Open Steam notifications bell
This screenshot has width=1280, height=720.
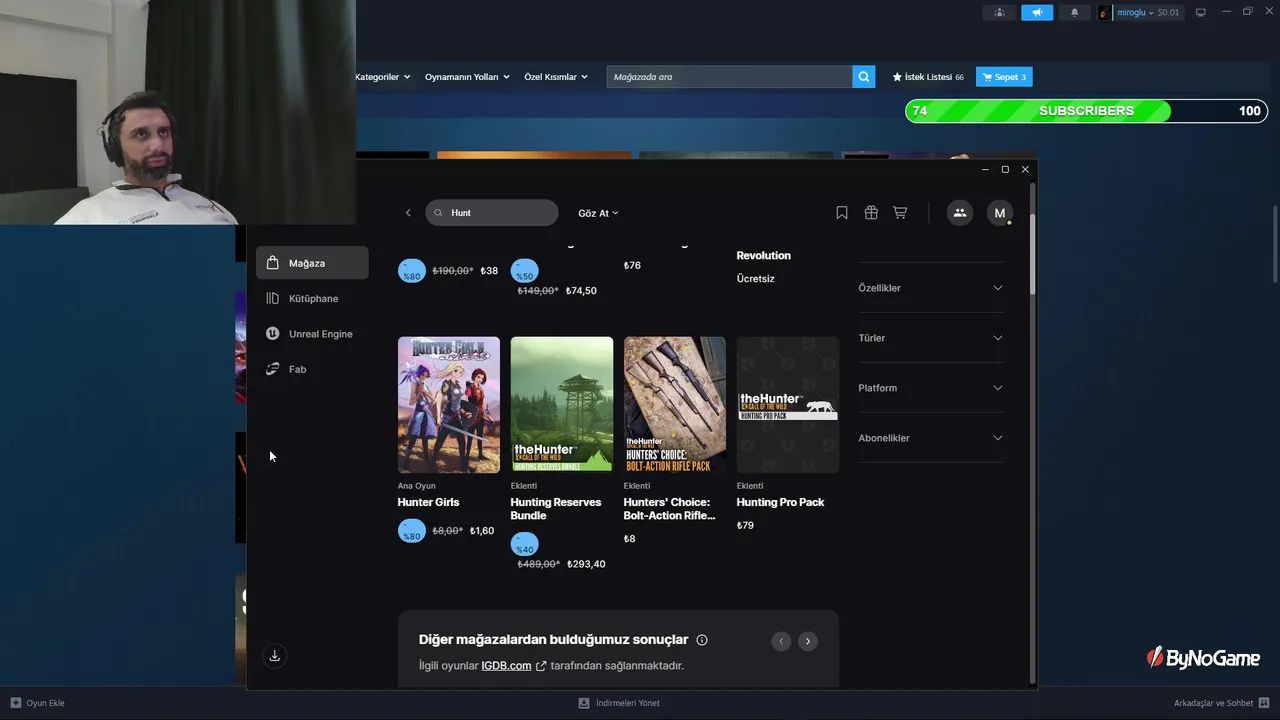(1075, 12)
